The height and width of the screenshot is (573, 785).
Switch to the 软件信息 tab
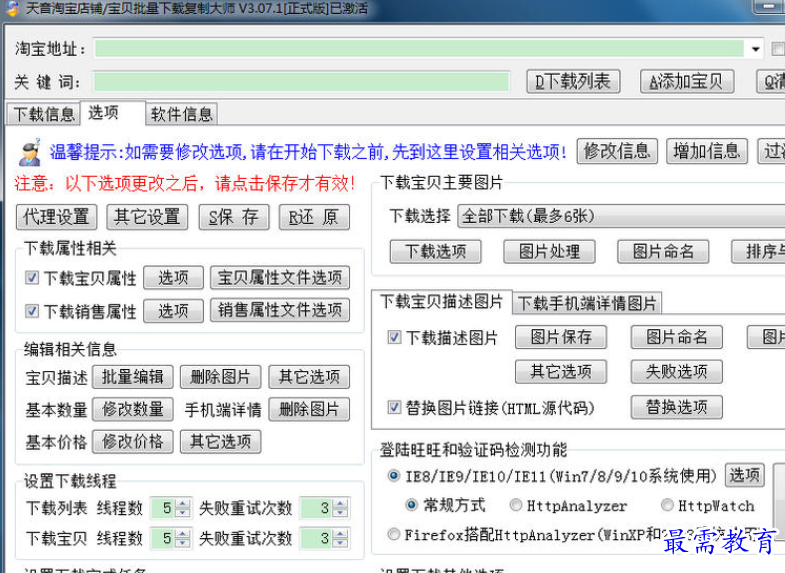181,114
